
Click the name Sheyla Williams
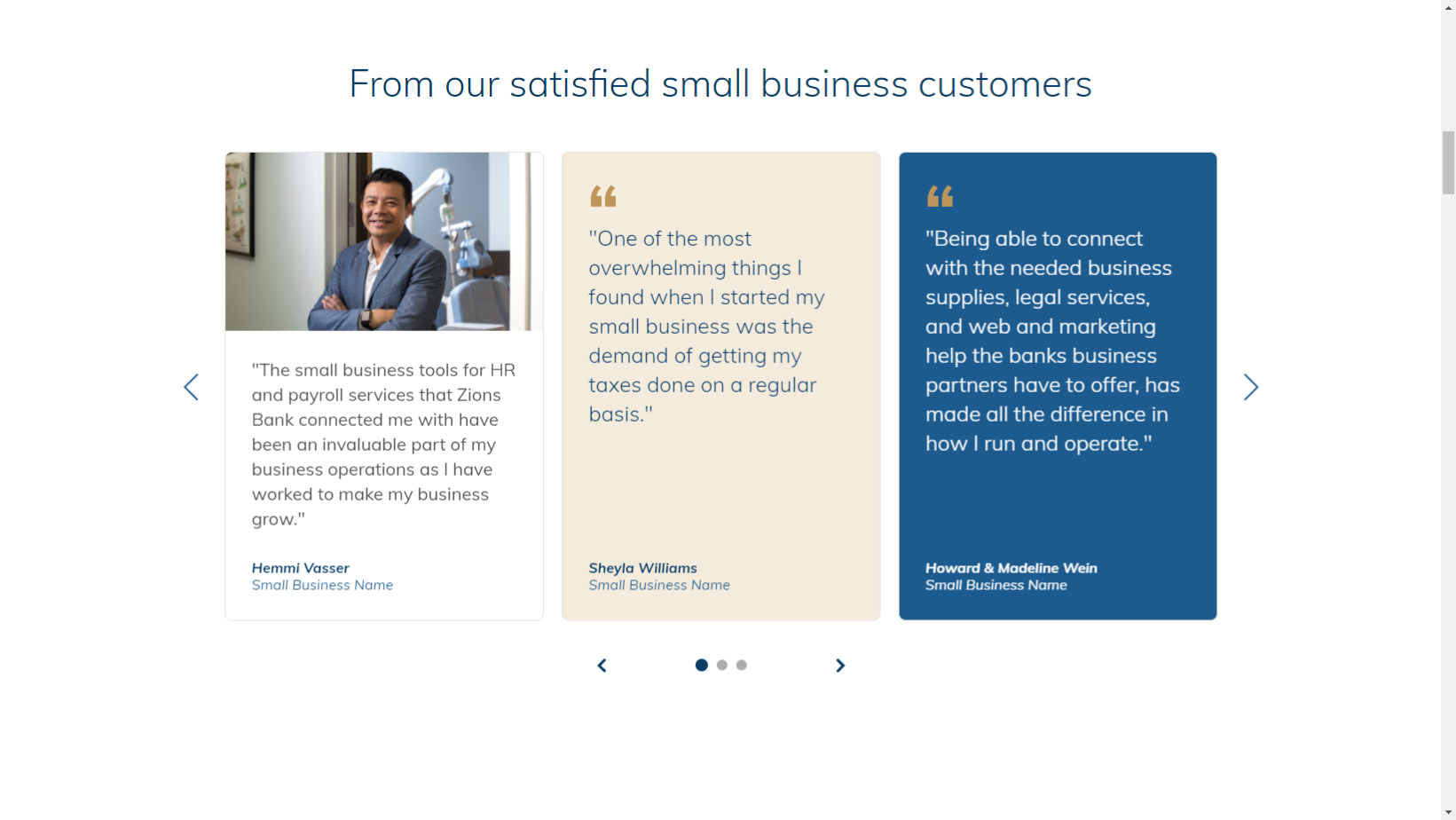point(642,568)
